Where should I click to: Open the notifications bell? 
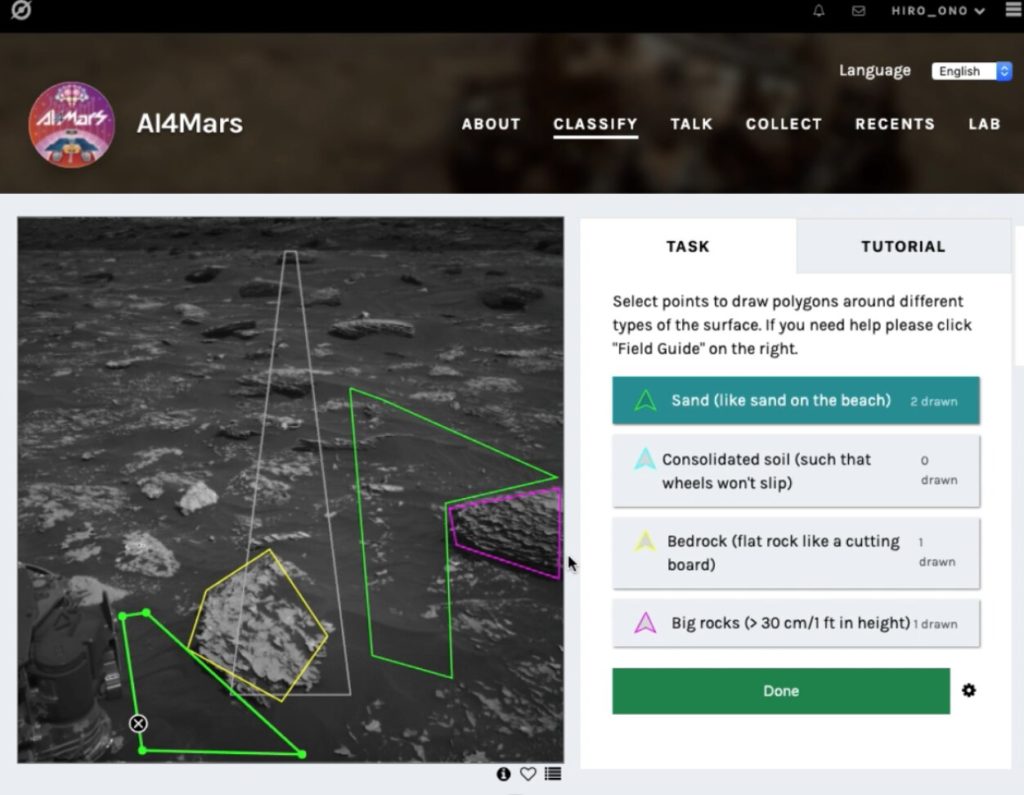[818, 10]
